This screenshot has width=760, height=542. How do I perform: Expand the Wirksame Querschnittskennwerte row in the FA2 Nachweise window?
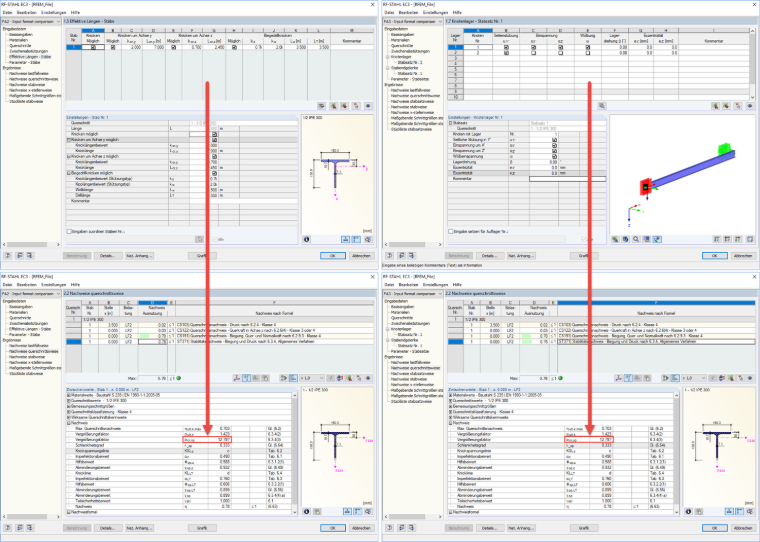click(68, 417)
